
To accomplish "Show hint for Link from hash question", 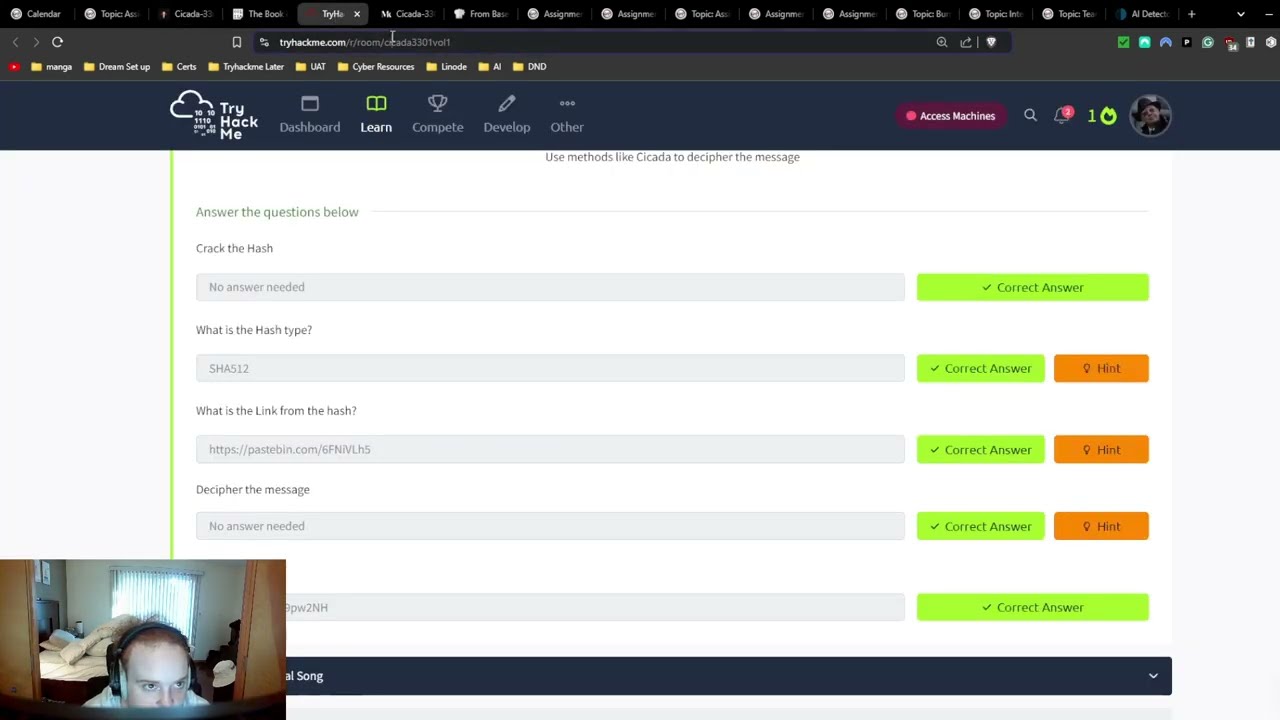I will coord(1101,449).
